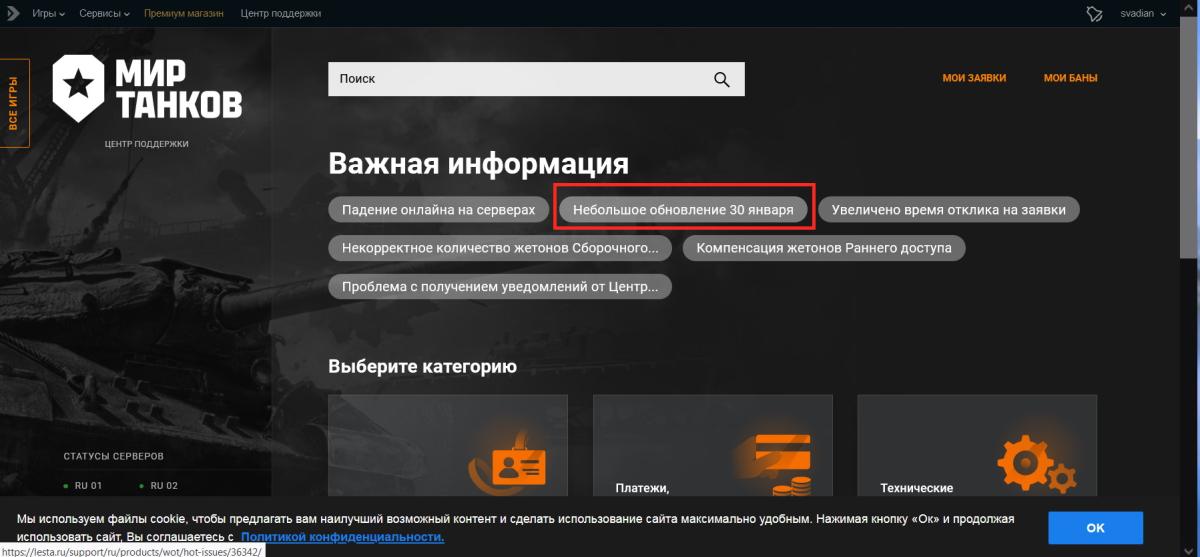Expand the Сервисы dropdown menu
Screen dimensions: 1200x557
(105, 14)
